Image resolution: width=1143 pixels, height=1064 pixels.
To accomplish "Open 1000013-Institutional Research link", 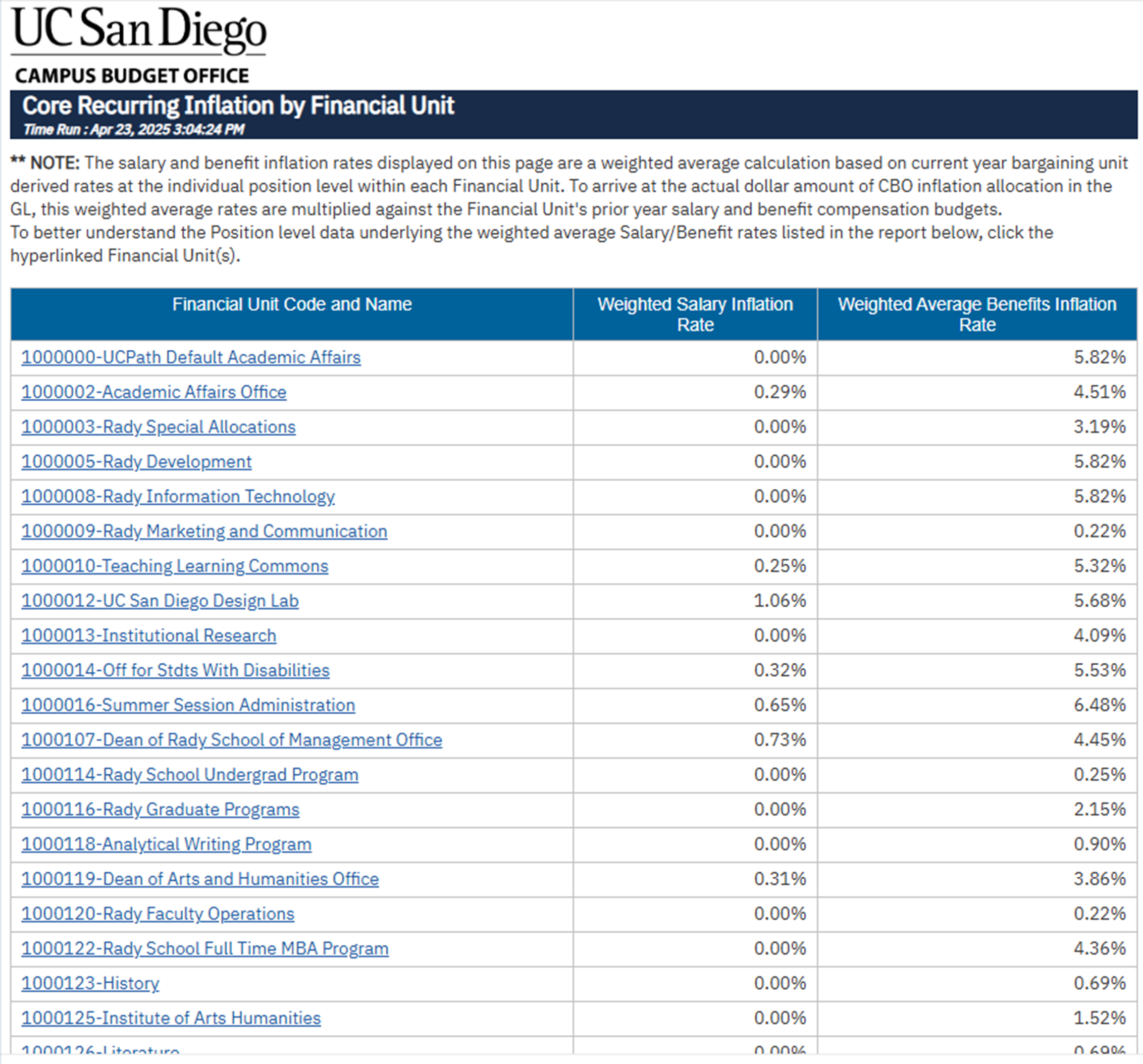I will (149, 636).
